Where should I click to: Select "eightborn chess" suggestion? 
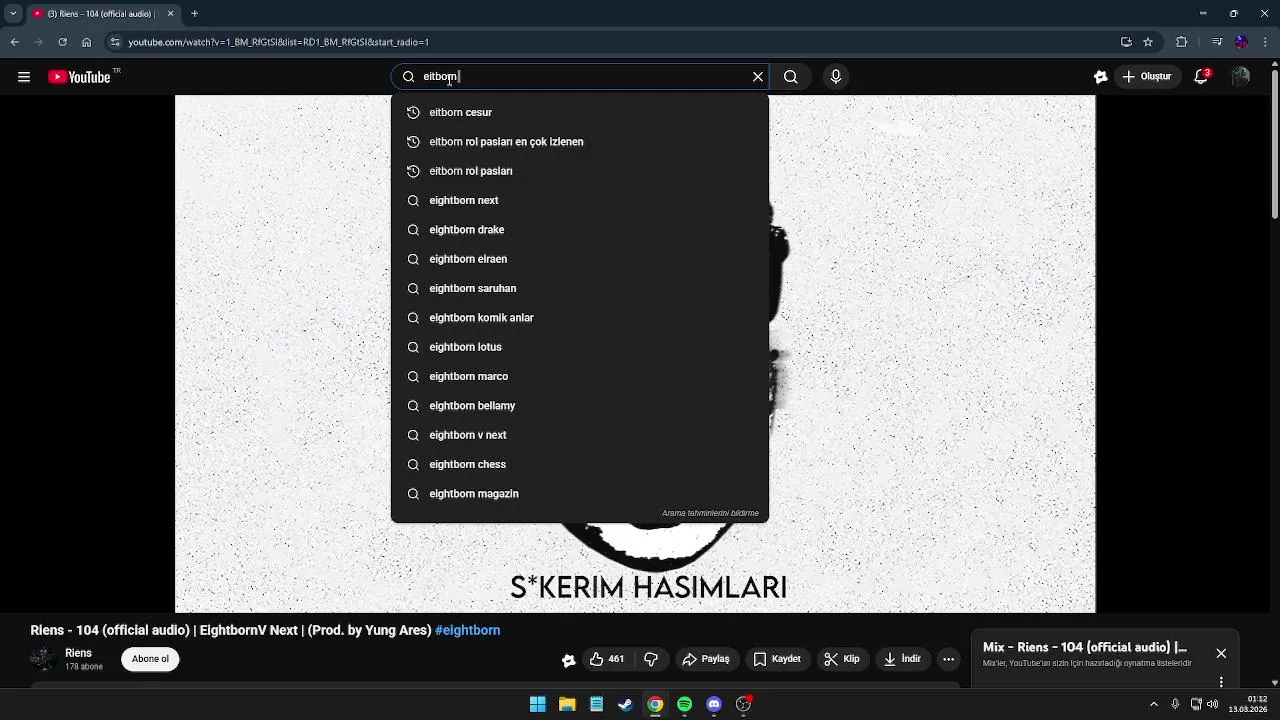click(x=580, y=464)
